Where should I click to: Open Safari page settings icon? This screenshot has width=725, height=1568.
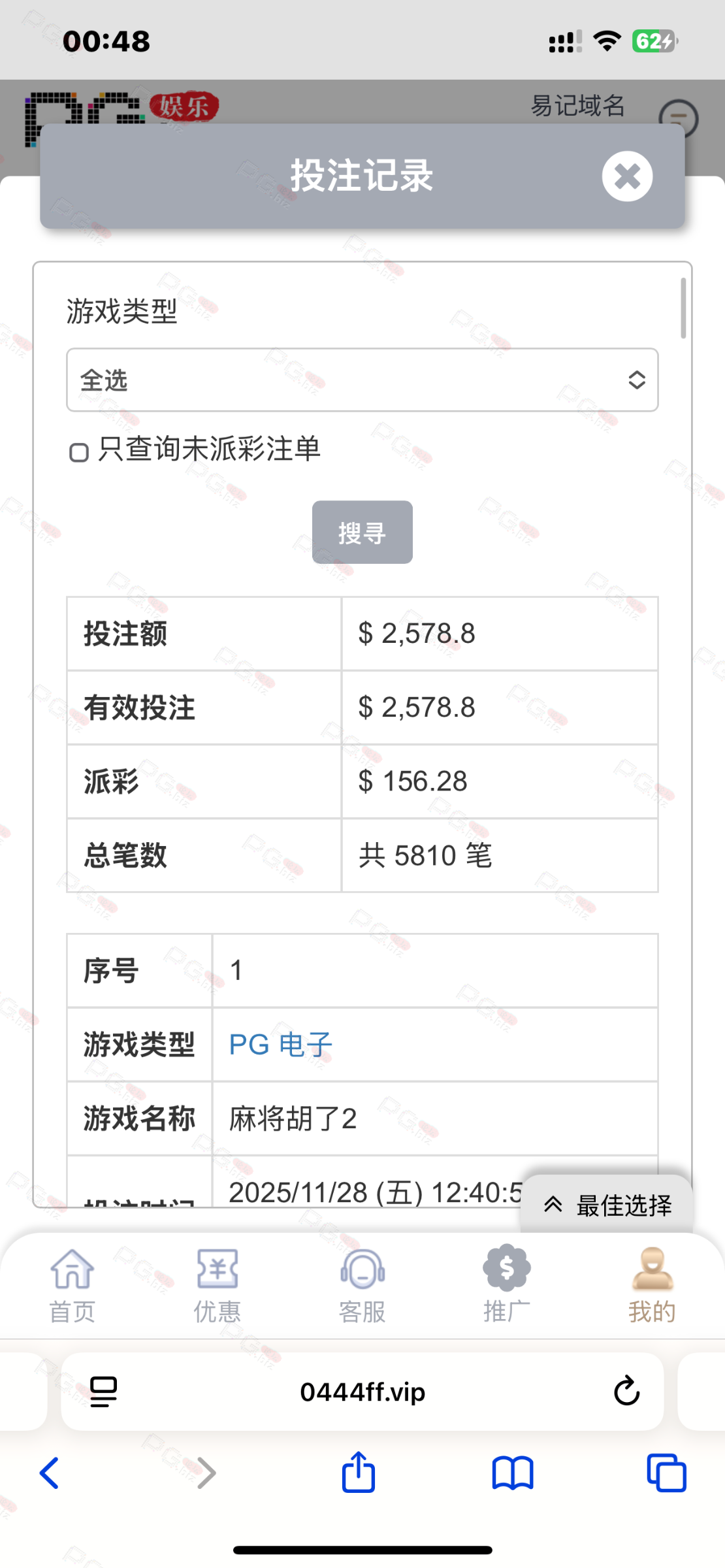pyautogui.click(x=103, y=1391)
